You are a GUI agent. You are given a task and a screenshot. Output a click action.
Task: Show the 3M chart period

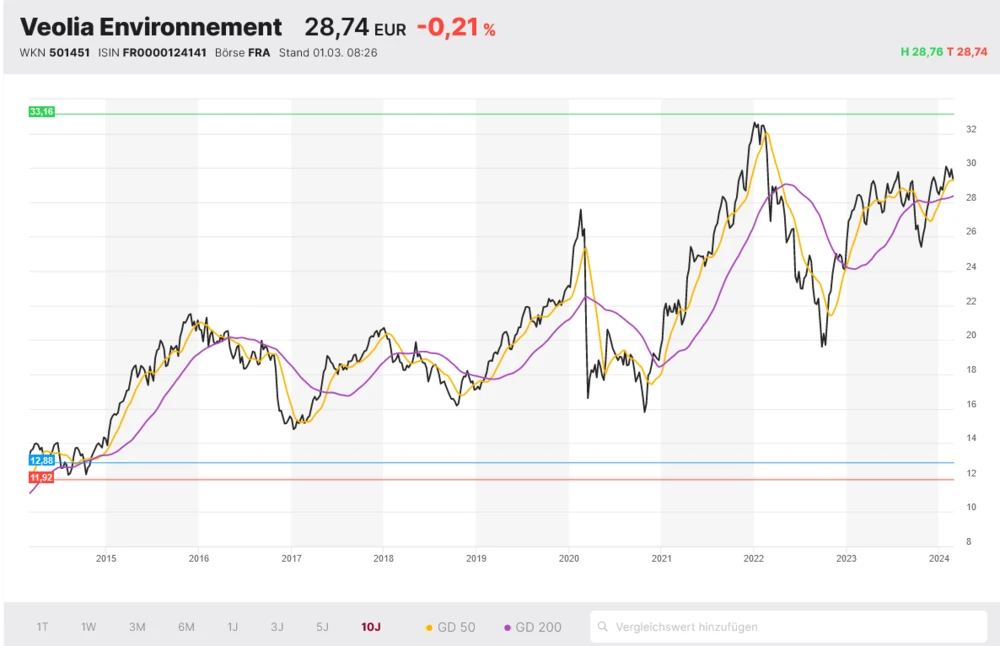137,627
